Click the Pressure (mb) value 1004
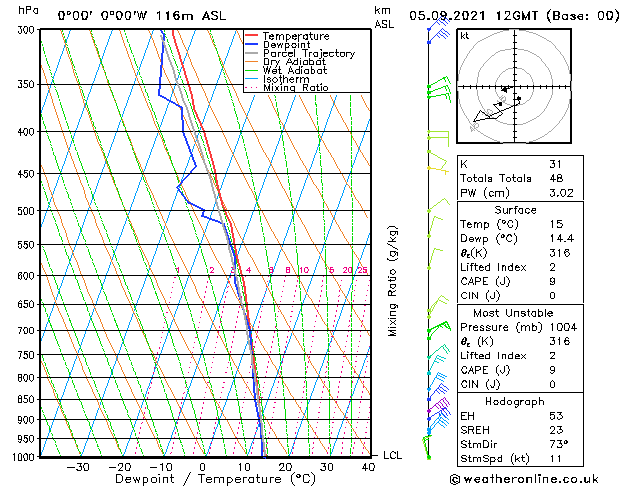Viewport: 629px width, 486px height. click(x=563, y=327)
